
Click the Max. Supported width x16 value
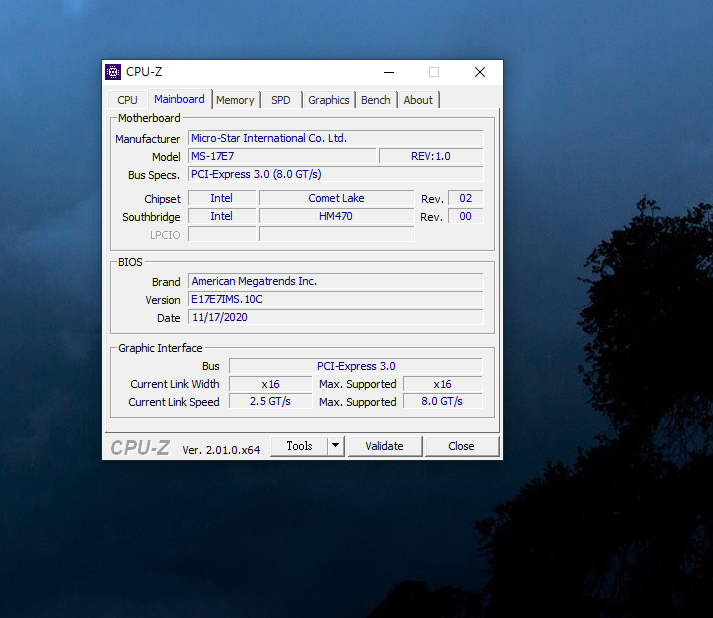coord(442,384)
